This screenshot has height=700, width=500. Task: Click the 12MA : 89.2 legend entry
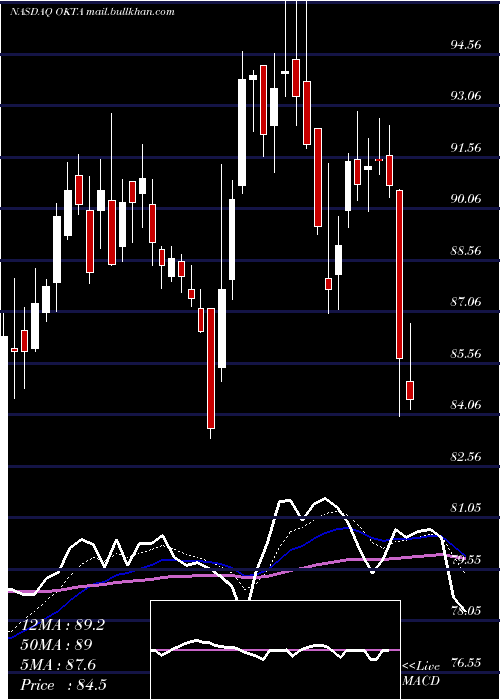click(x=63, y=625)
